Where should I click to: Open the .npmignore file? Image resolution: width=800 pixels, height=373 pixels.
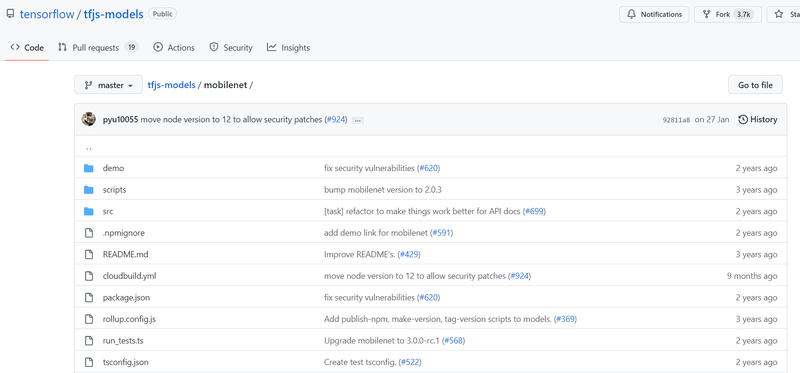pyautogui.click(x=124, y=233)
